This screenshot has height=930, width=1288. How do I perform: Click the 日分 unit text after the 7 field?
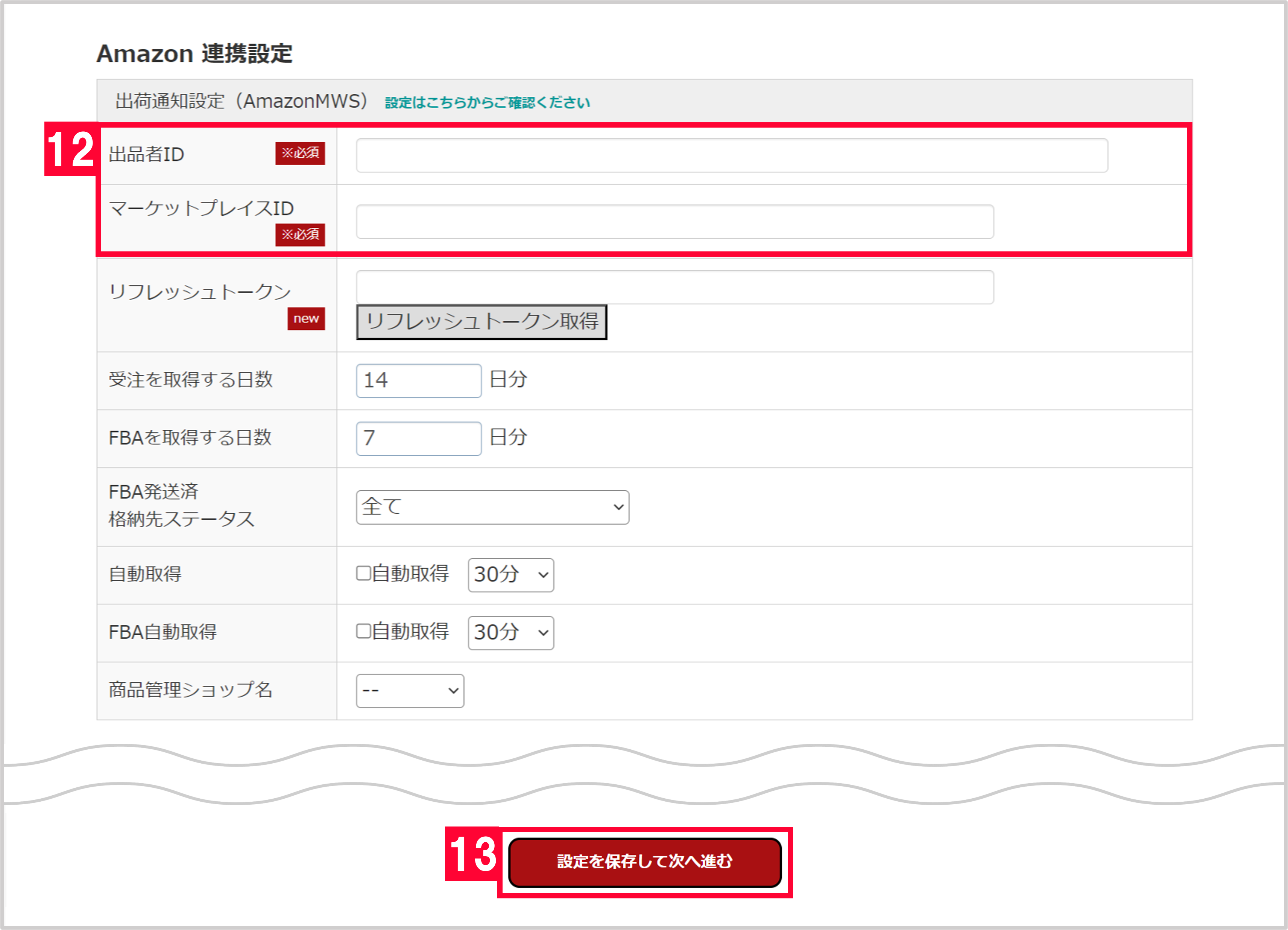pyautogui.click(x=508, y=437)
